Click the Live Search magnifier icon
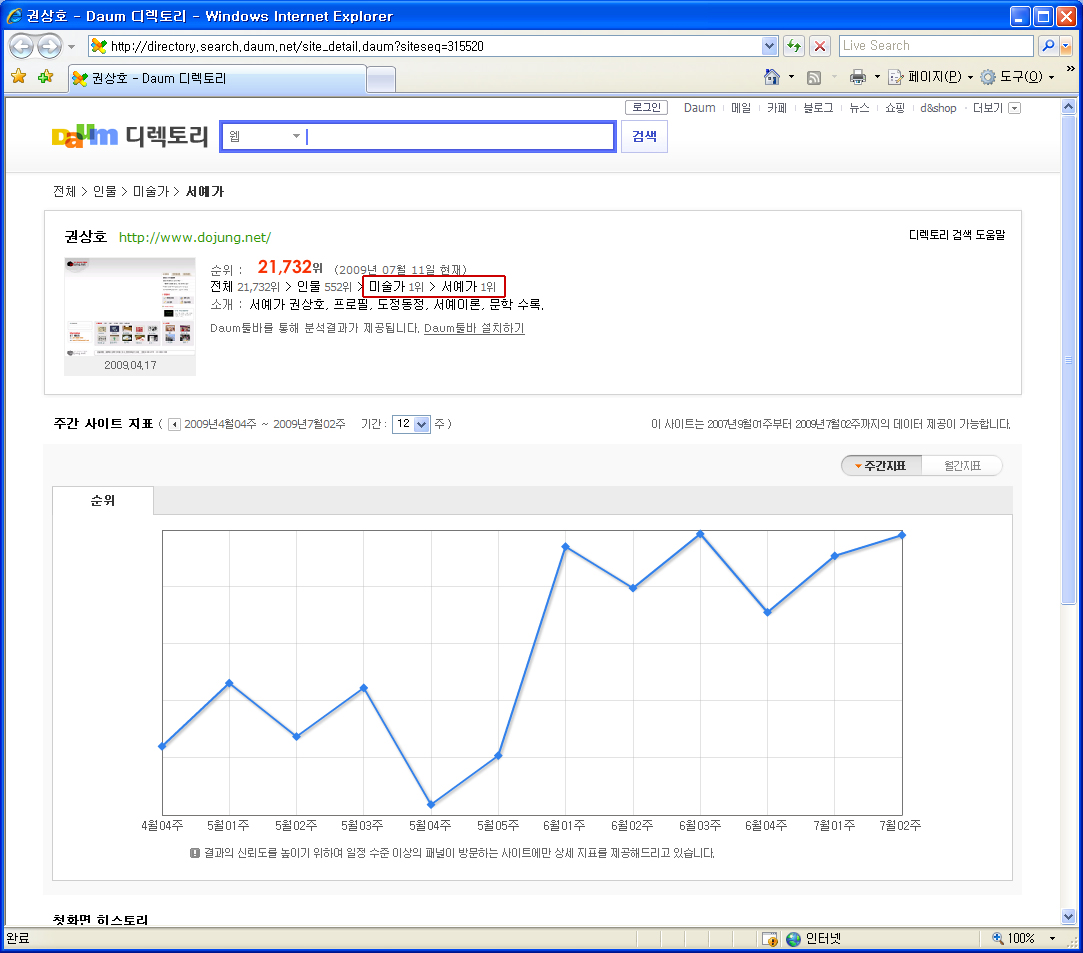The height and width of the screenshot is (953, 1083). click(x=1048, y=46)
